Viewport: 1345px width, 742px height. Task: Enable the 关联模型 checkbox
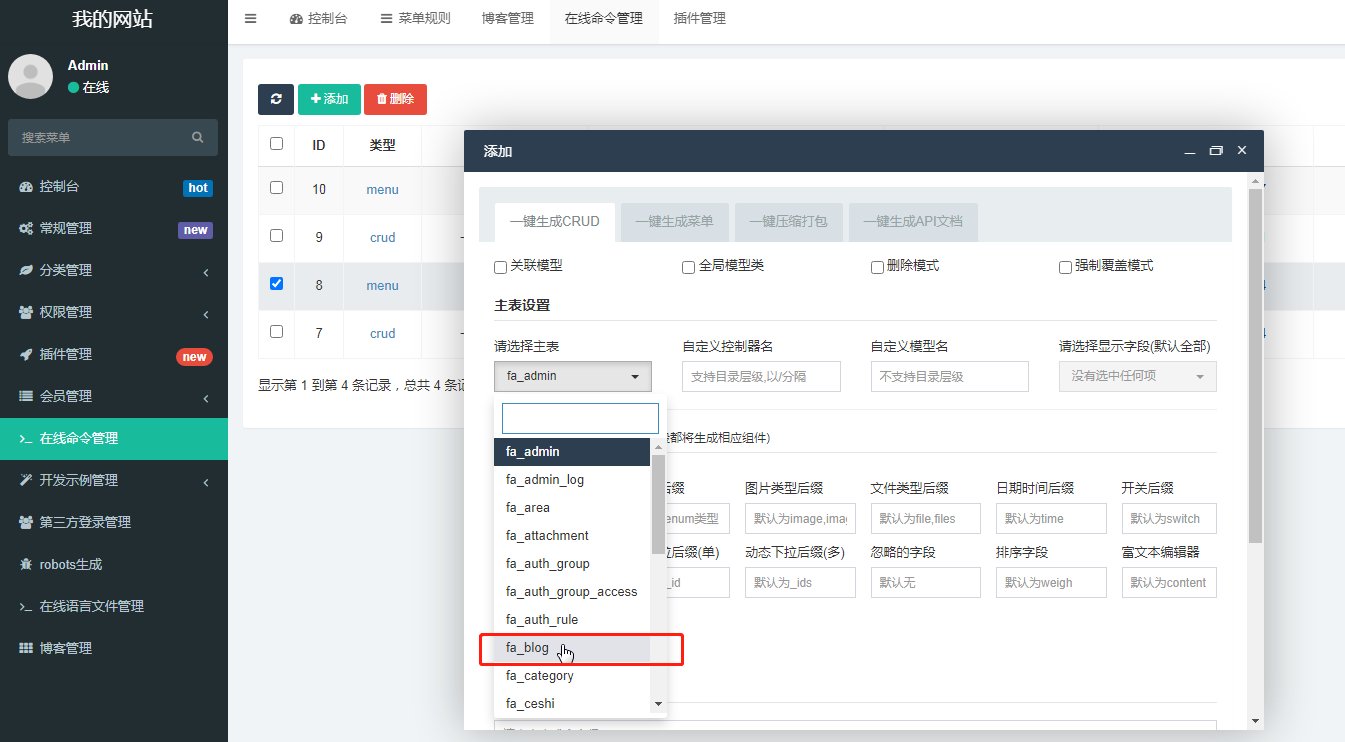point(500,267)
